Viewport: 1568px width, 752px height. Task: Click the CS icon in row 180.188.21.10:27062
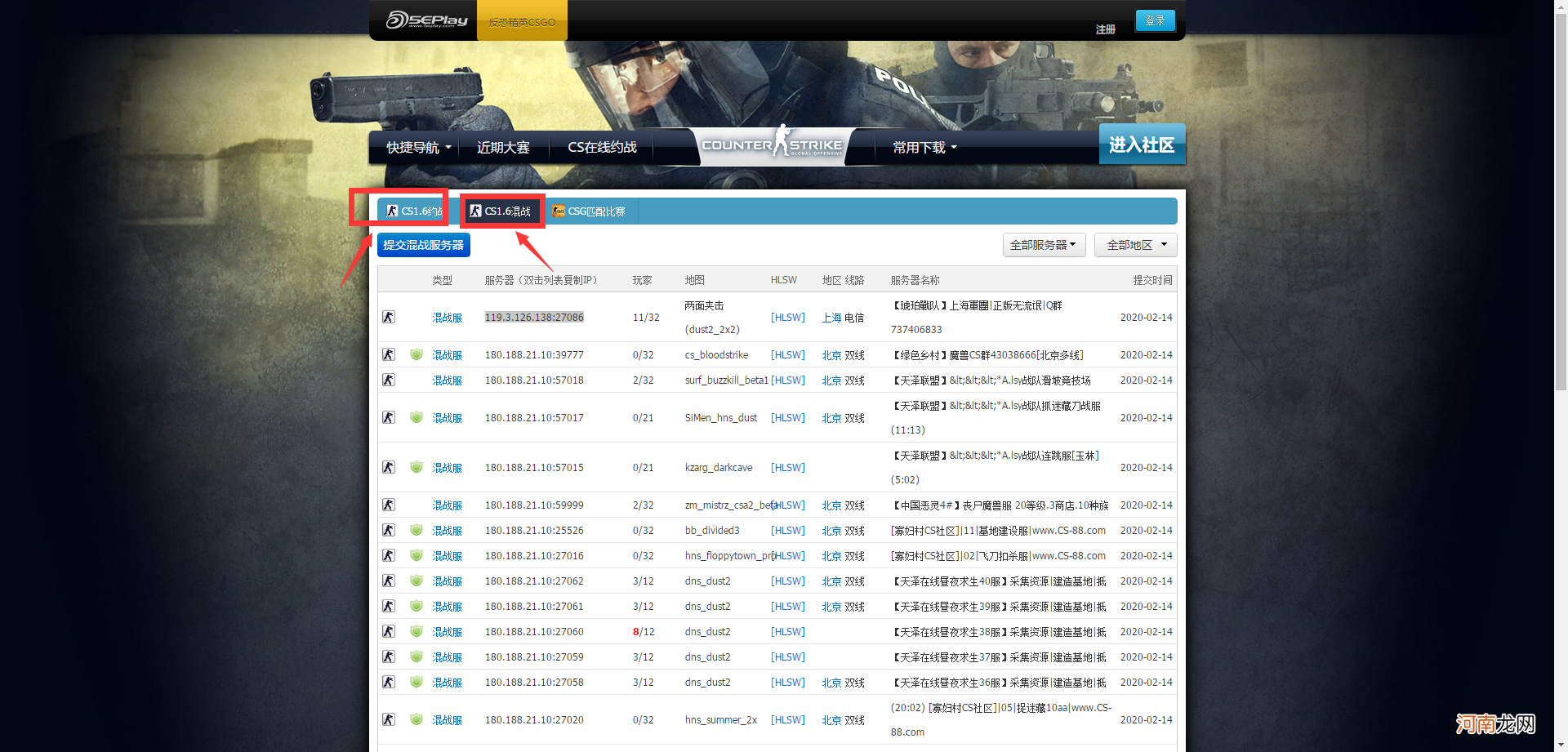(389, 581)
